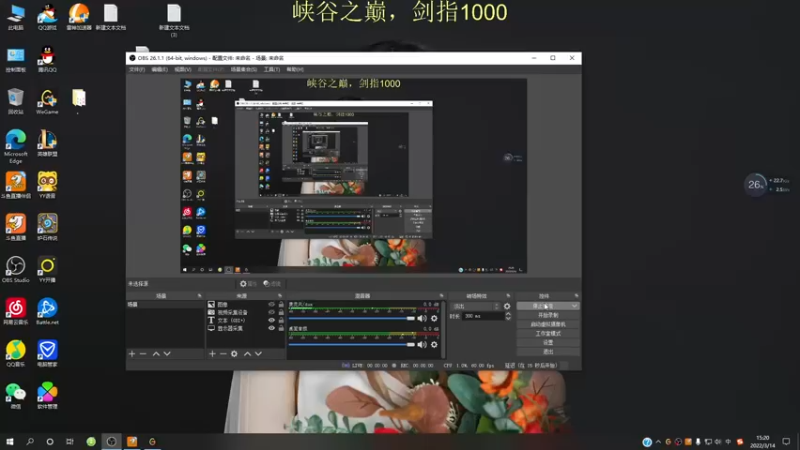Click 启动虚拟摄像机 button
The width and height of the screenshot is (800, 450).
click(548, 324)
